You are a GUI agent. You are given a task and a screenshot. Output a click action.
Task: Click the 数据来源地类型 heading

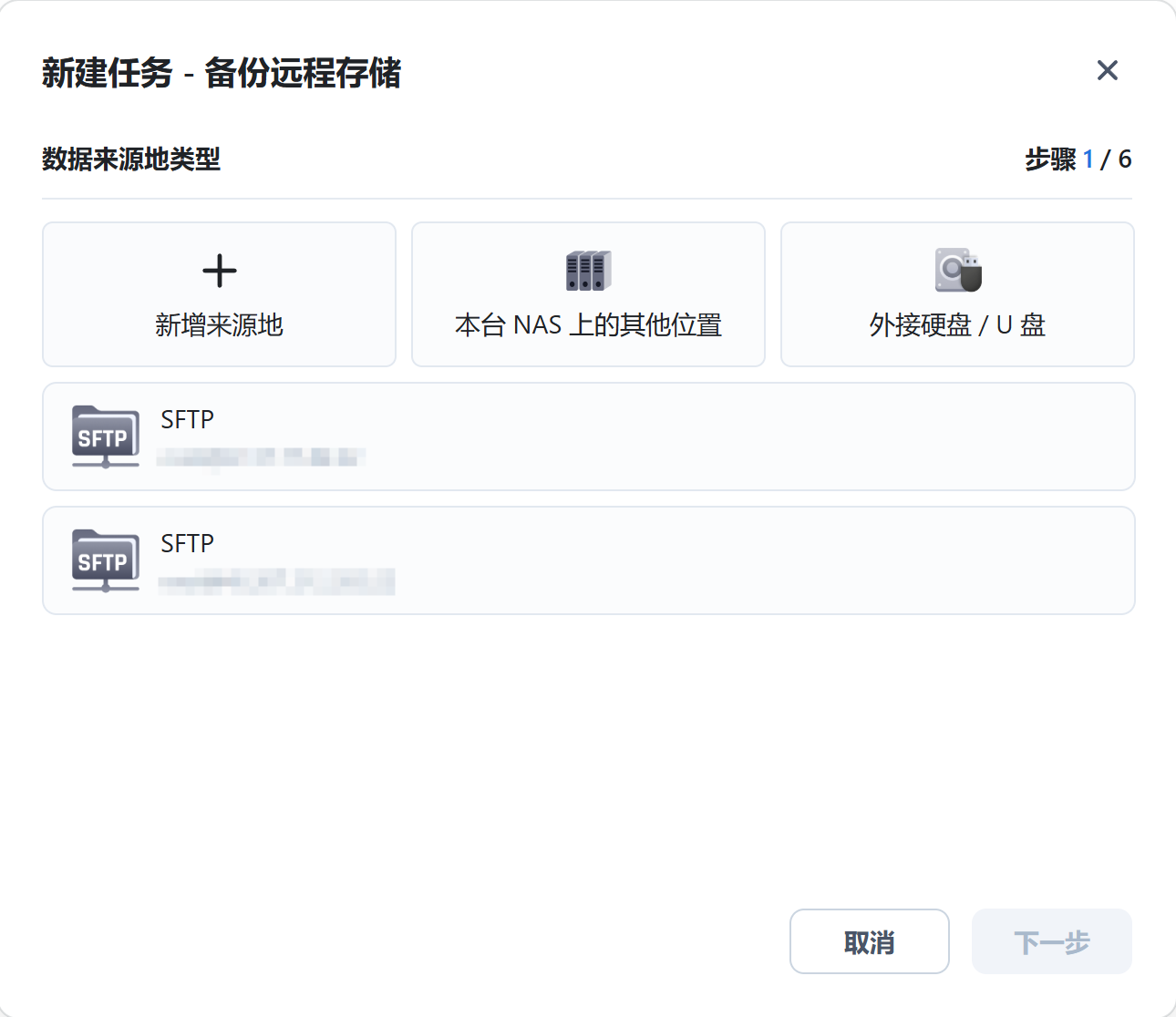pos(131,159)
